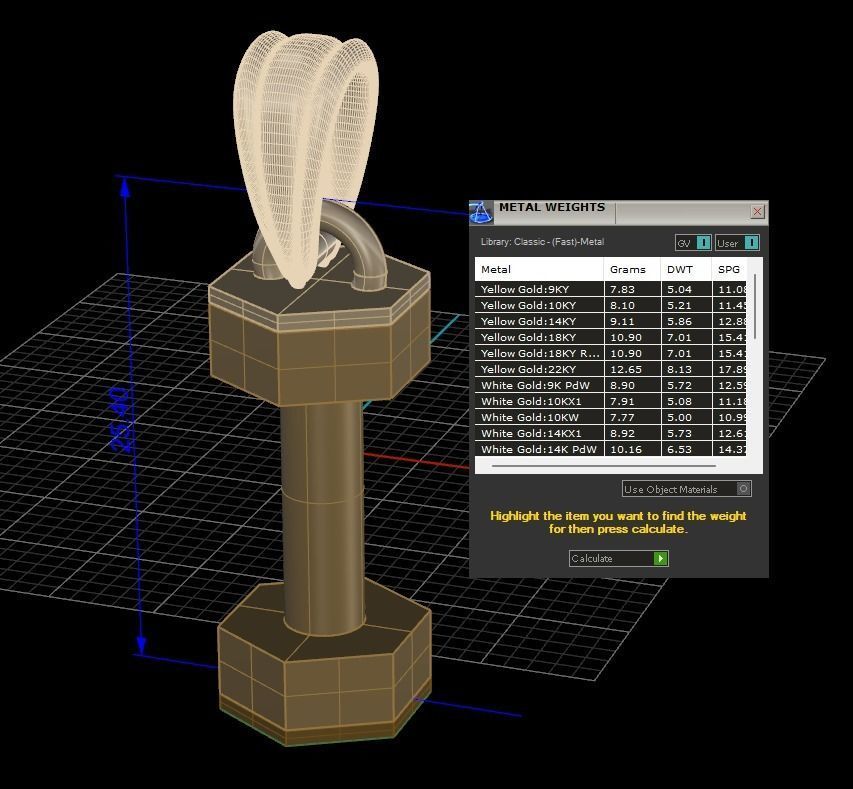The width and height of the screenshot is (853, 789).
Task: Select the Yellow Gold:22KY row
Action: click(x=610, y=369)
